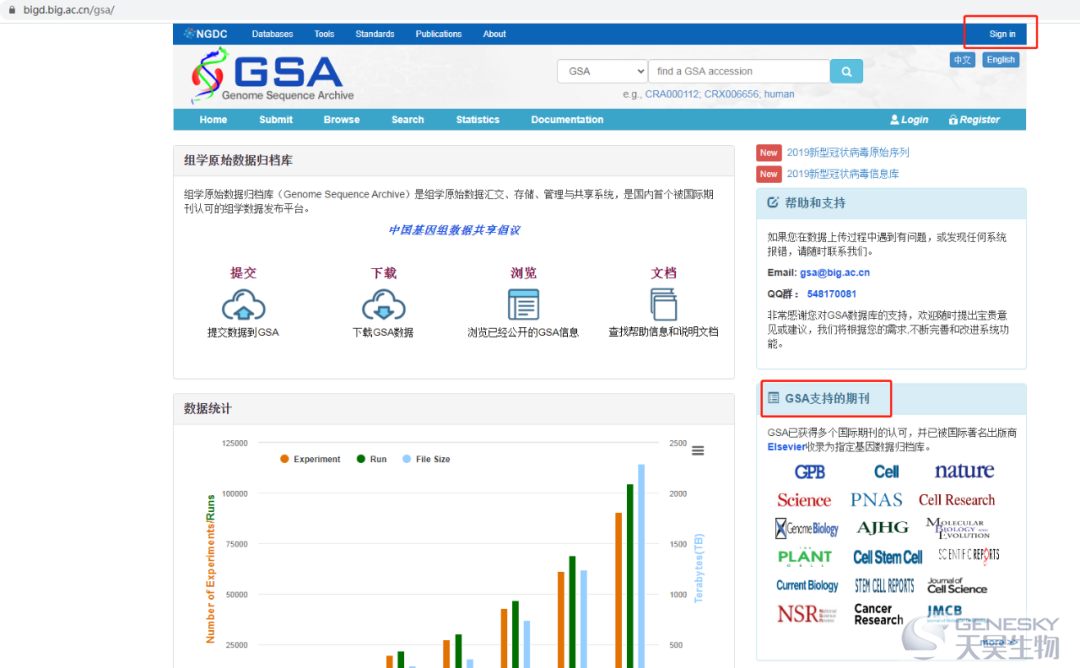Click the NGDC logo in top bar

point(206,34)
